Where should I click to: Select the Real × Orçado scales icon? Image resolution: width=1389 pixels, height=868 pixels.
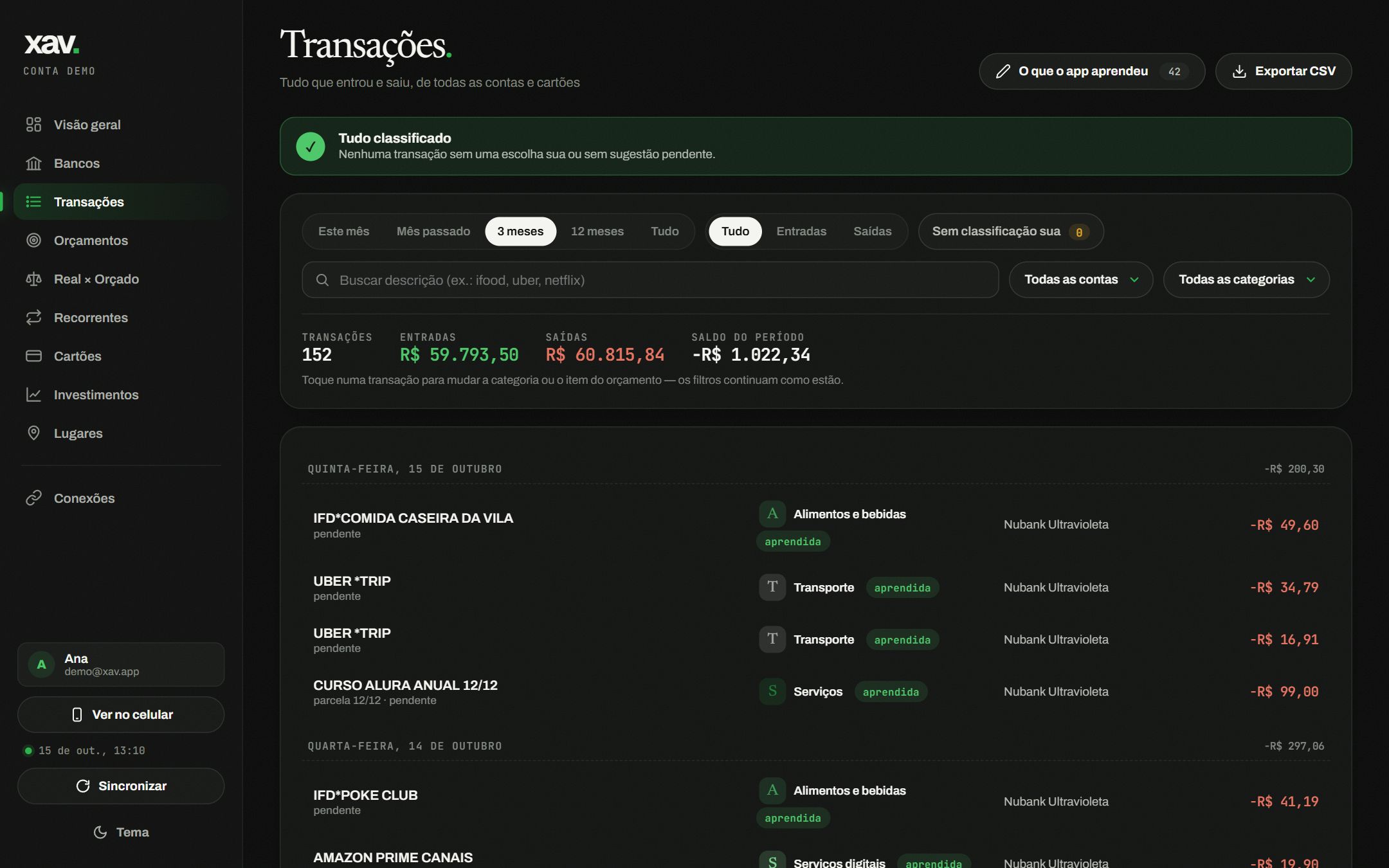click(33, 279)
